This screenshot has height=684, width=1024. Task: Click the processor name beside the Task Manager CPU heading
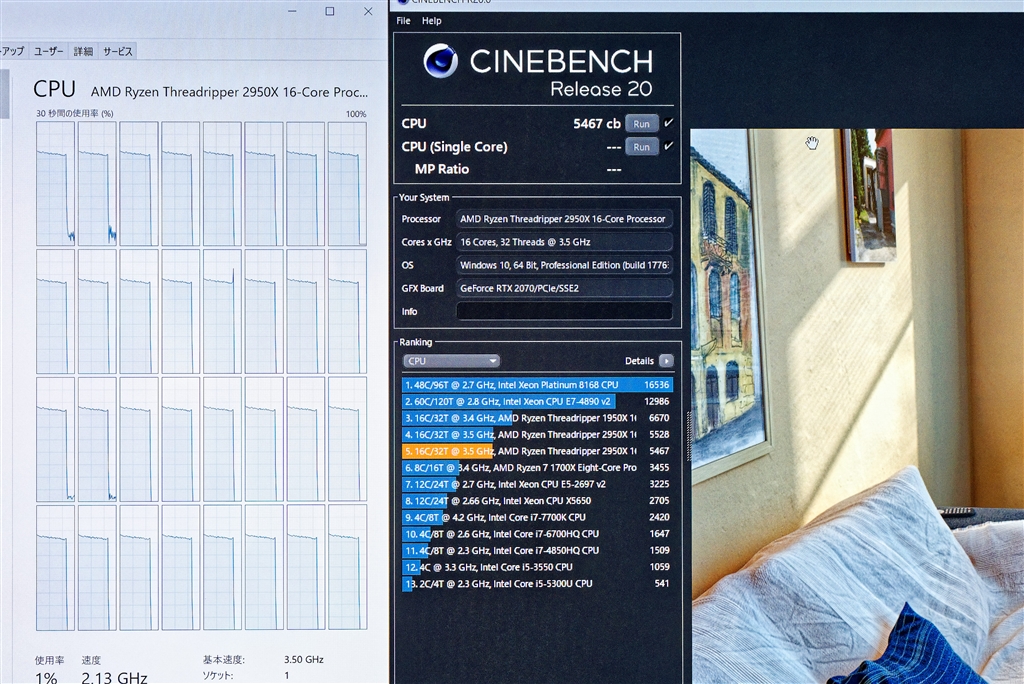click(229, 92)
